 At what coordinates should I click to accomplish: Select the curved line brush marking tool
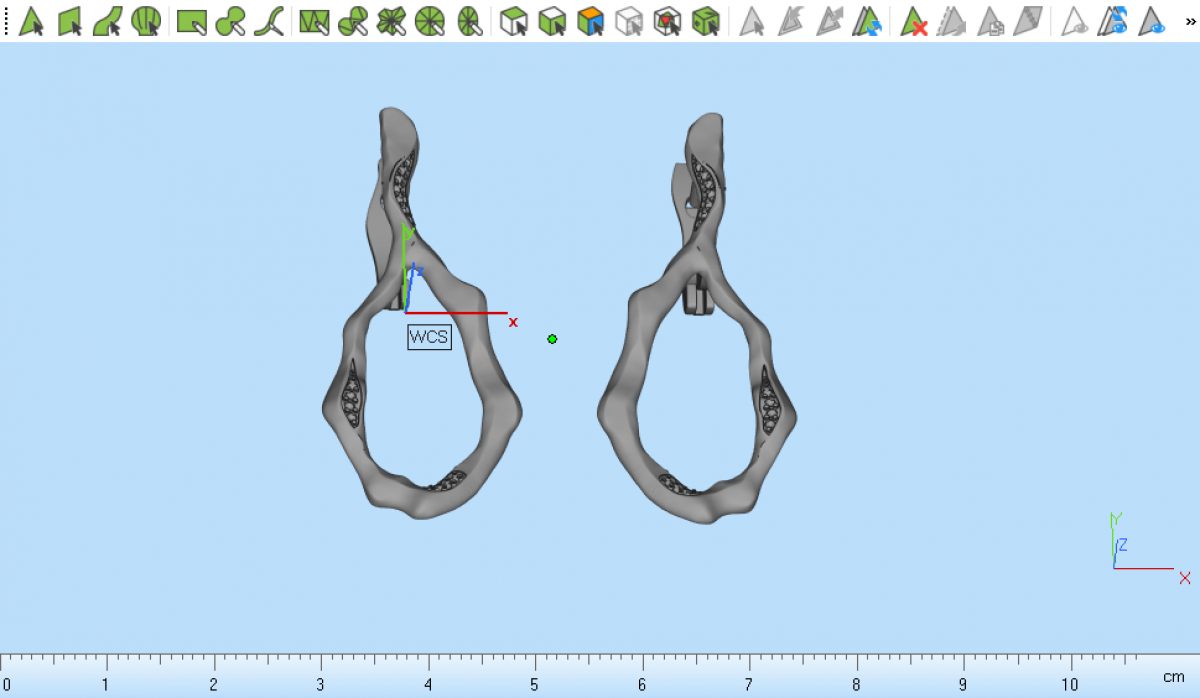click(x=269, y=21)
